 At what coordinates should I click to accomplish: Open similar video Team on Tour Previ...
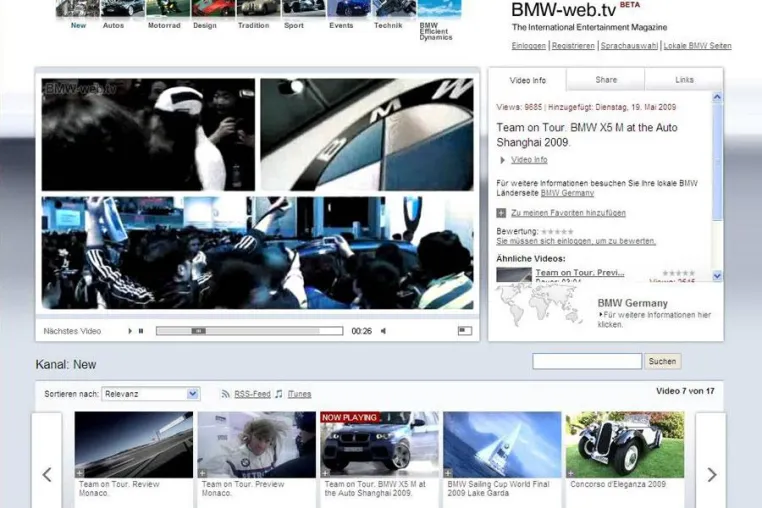(x=580, y=273)
